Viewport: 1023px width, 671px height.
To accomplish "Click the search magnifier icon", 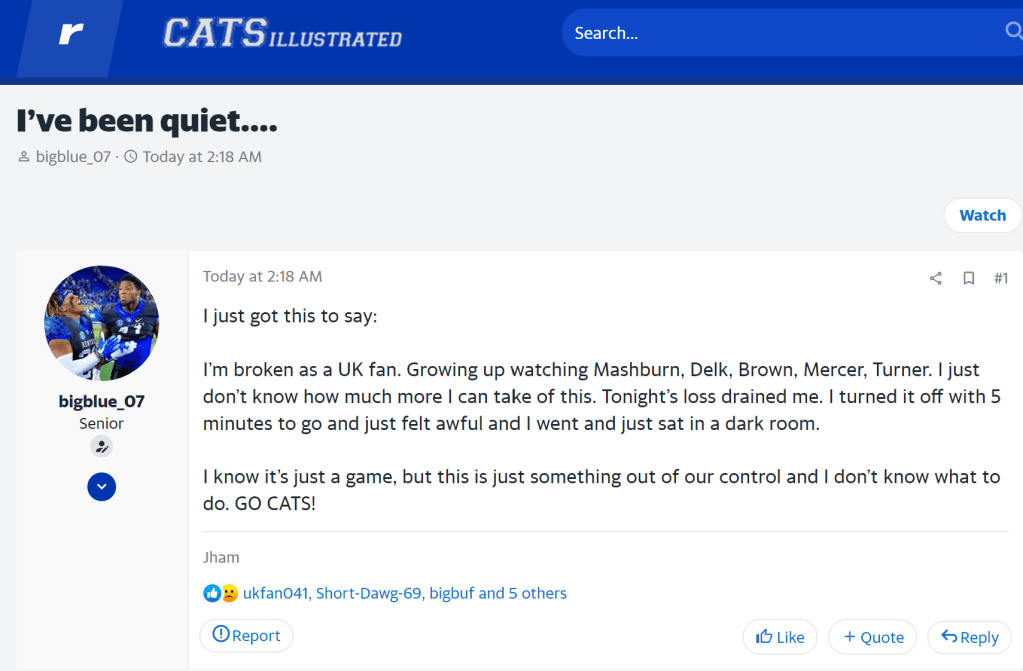I will (1012, 32).
